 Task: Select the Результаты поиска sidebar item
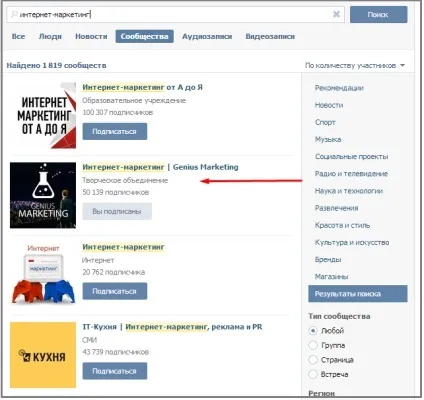[358, 294]
